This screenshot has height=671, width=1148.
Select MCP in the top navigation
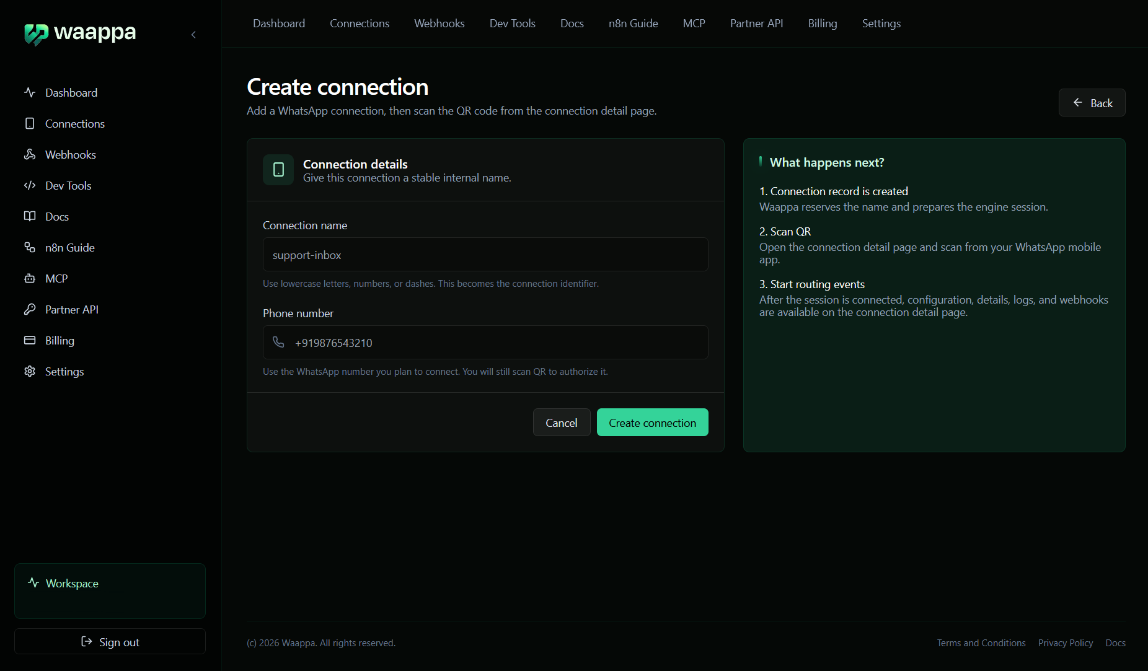tap(694, 23)
